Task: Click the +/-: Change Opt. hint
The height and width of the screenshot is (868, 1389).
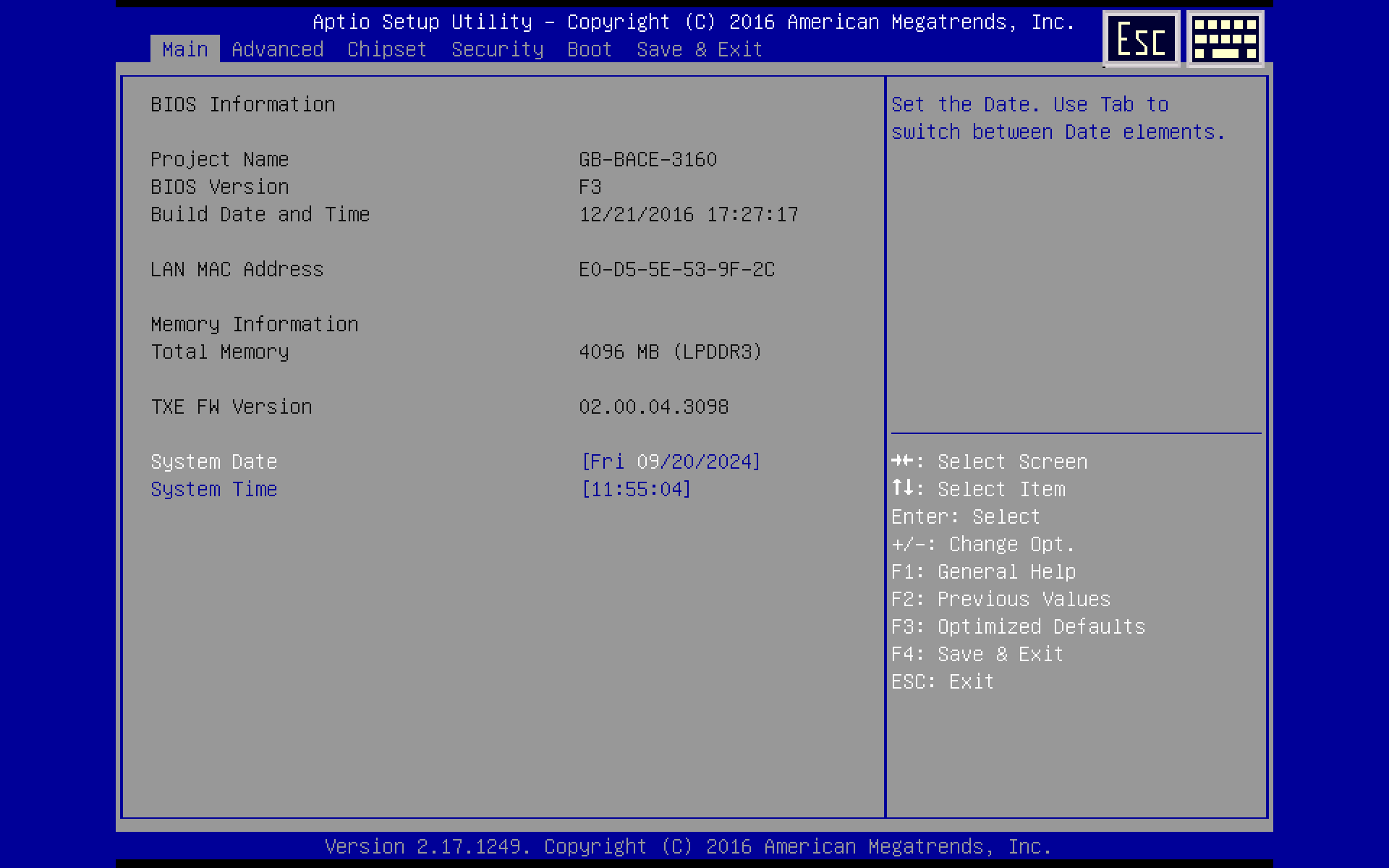Action: (x=983, y=544)
